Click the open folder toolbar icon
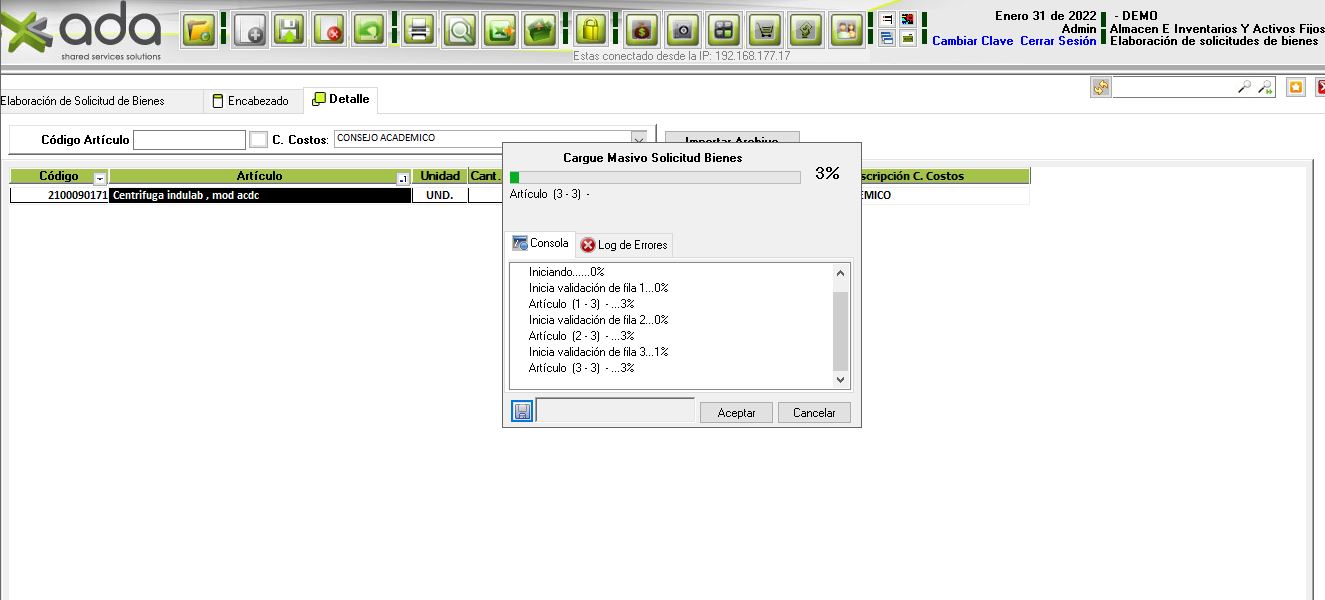The width and height of the screenshot is (1325, 600). coord(200,30)
